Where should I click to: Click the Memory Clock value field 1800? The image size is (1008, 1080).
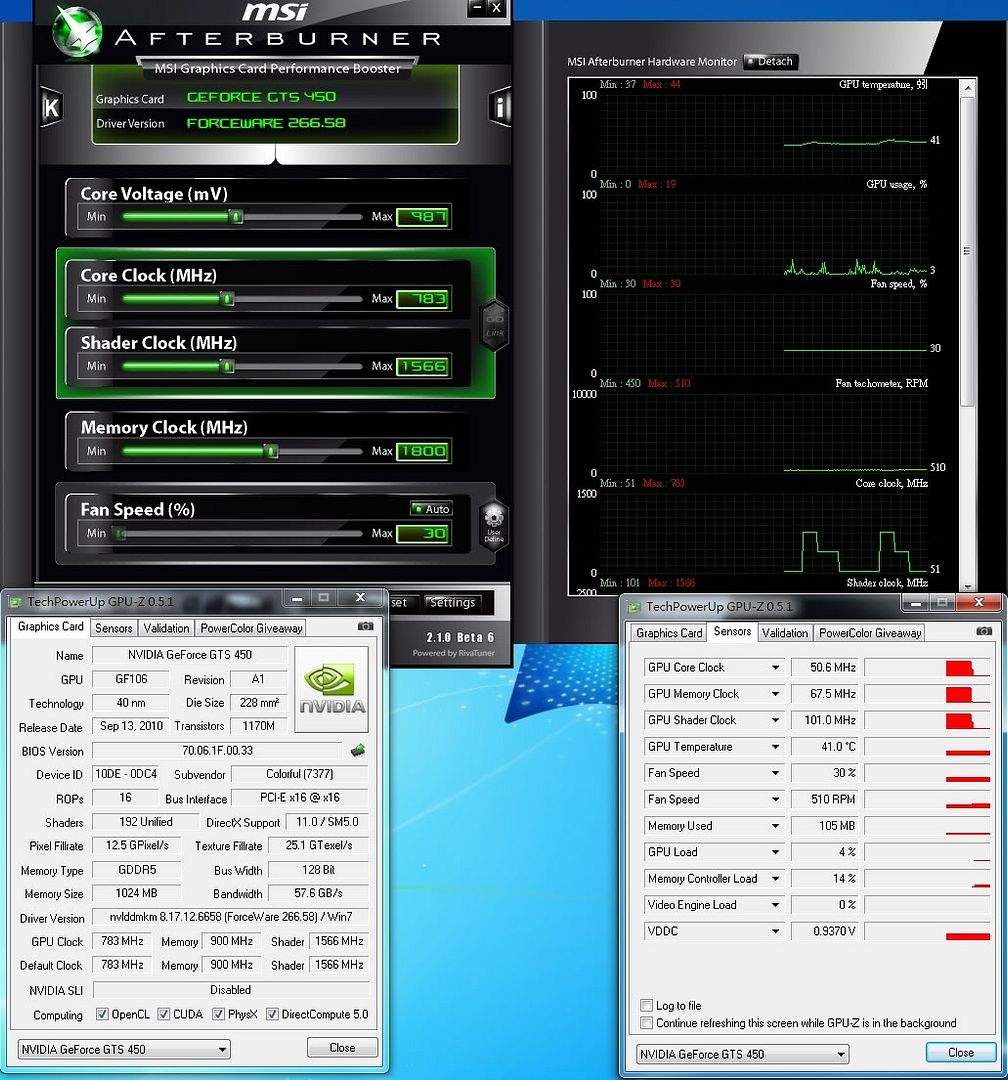coord(424,452)
